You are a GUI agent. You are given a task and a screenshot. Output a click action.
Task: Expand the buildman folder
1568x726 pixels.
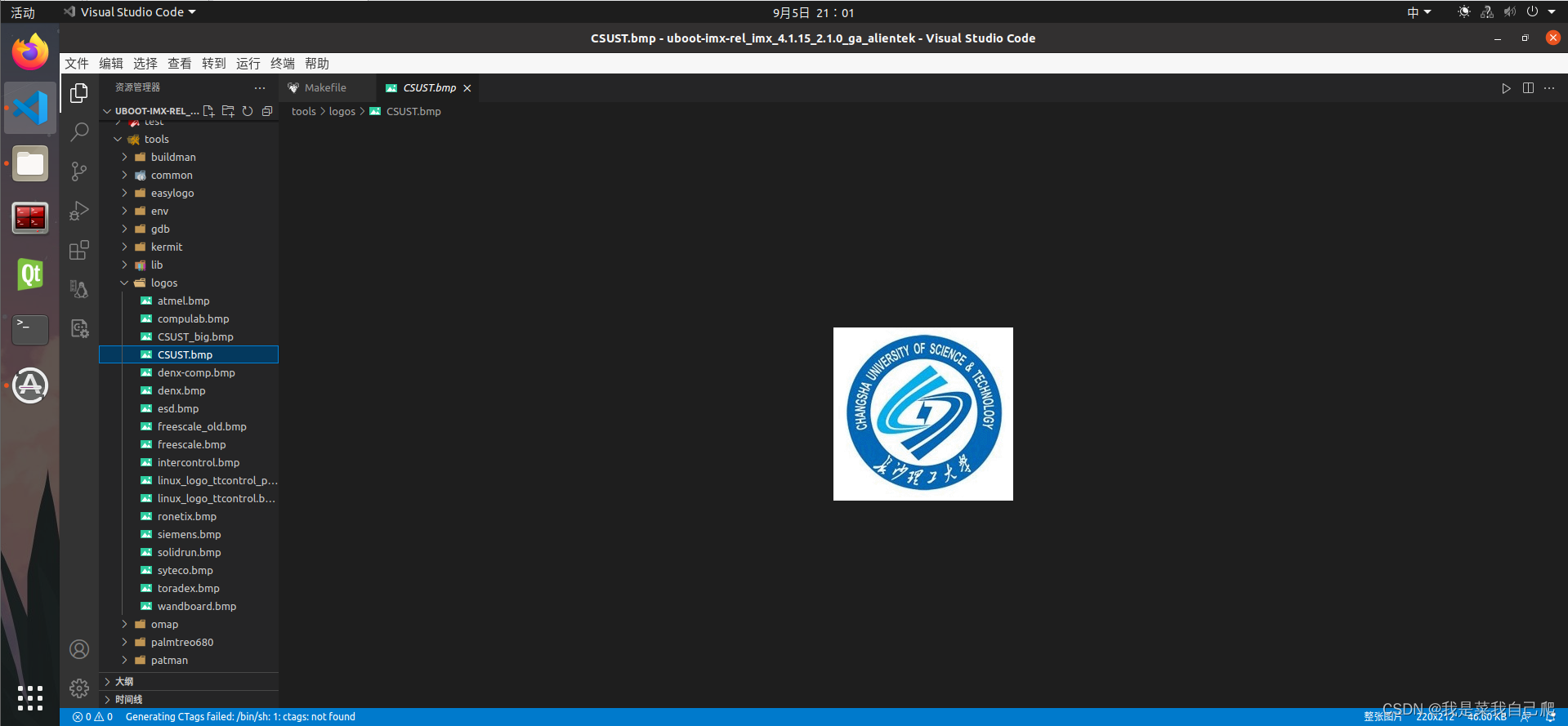coord(124,157)
